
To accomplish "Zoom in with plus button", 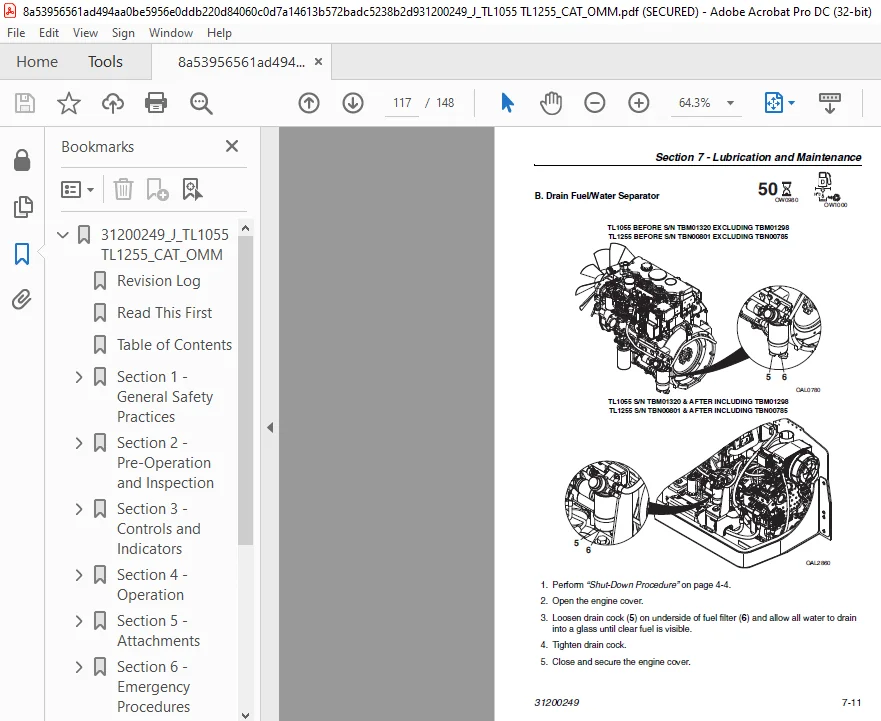I will pos(638,103).
